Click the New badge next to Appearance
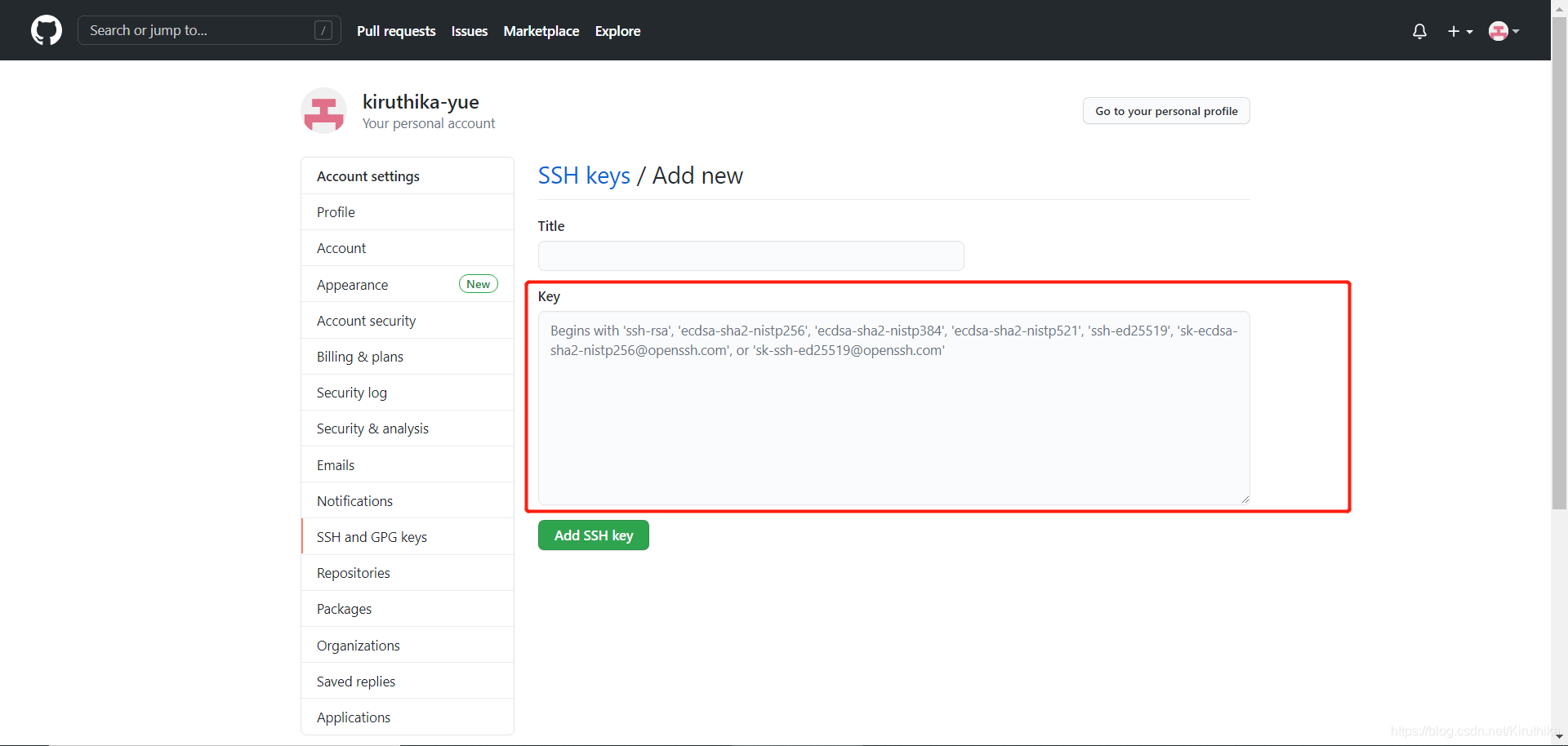This screenshot has width=1568, height=746. [x=479, y=284]
